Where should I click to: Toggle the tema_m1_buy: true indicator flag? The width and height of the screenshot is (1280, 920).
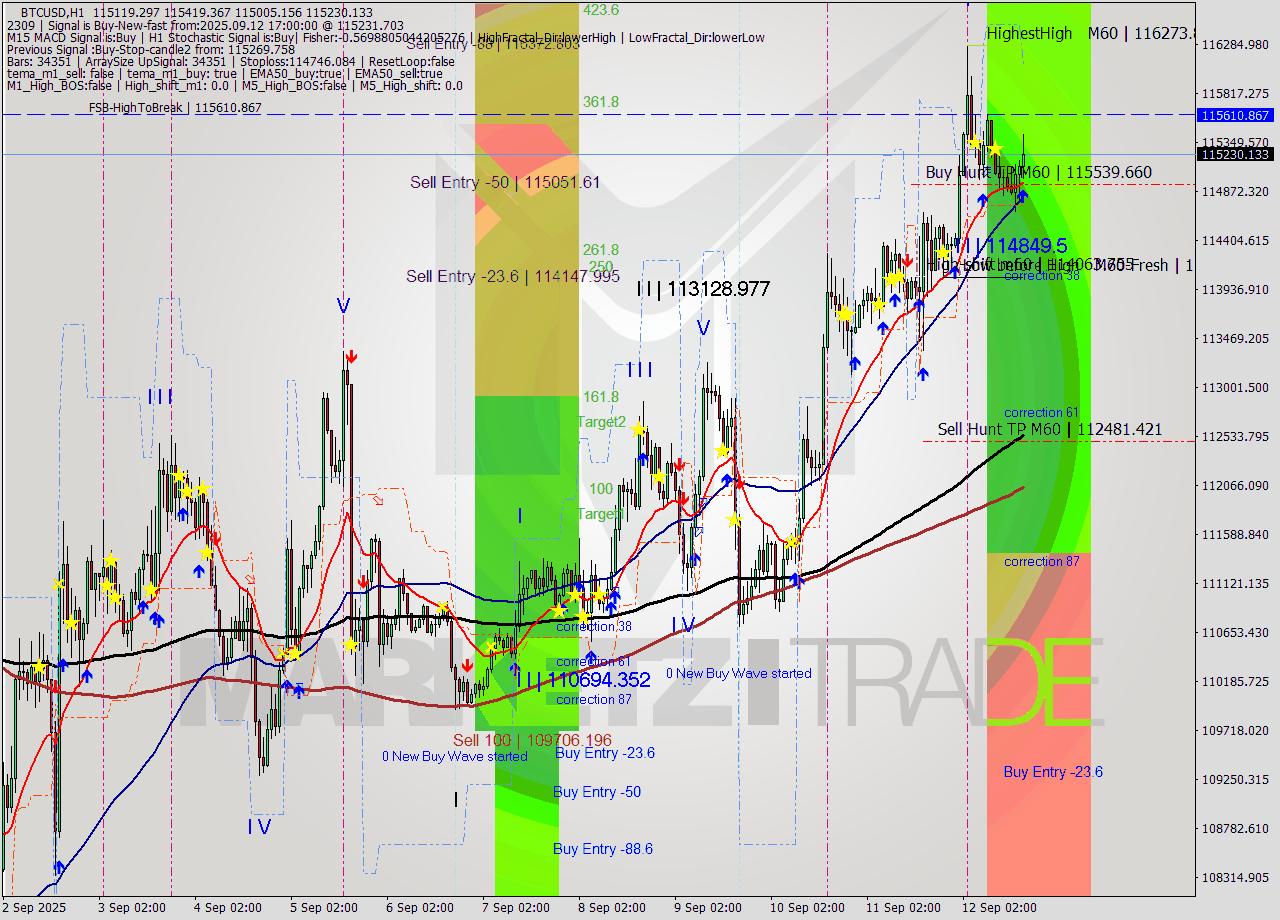point(180,73)
